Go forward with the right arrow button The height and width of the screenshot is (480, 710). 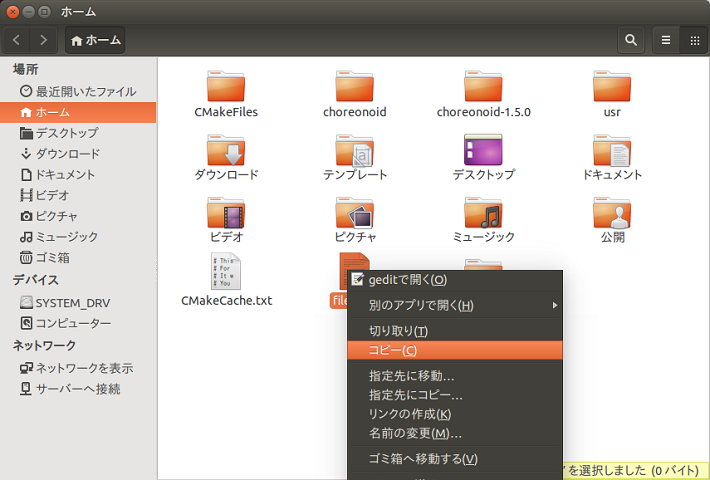[x=44, y=40]
